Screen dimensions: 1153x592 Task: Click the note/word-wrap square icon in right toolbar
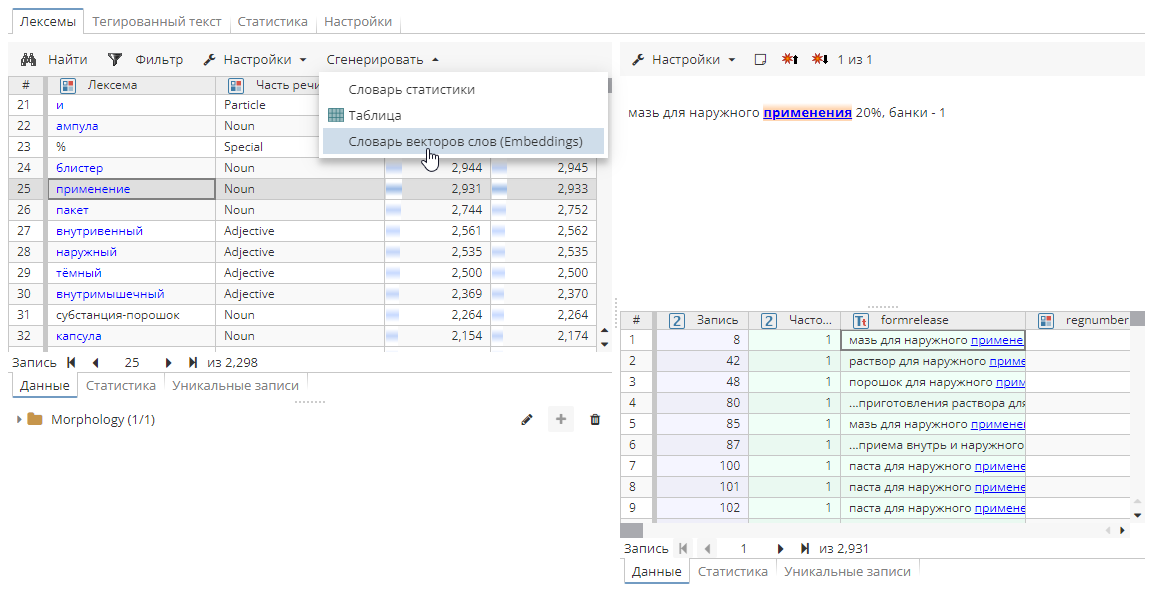coord(761,60)
